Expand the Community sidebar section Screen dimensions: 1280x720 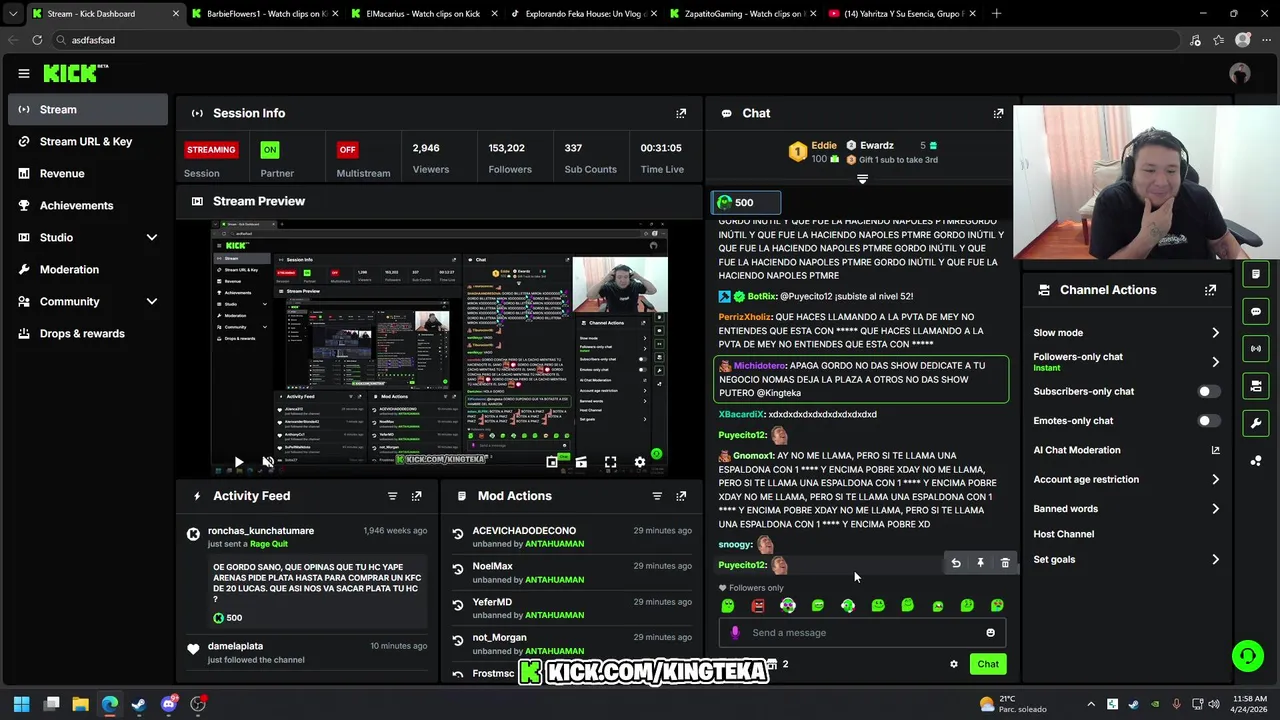point(152,302)
